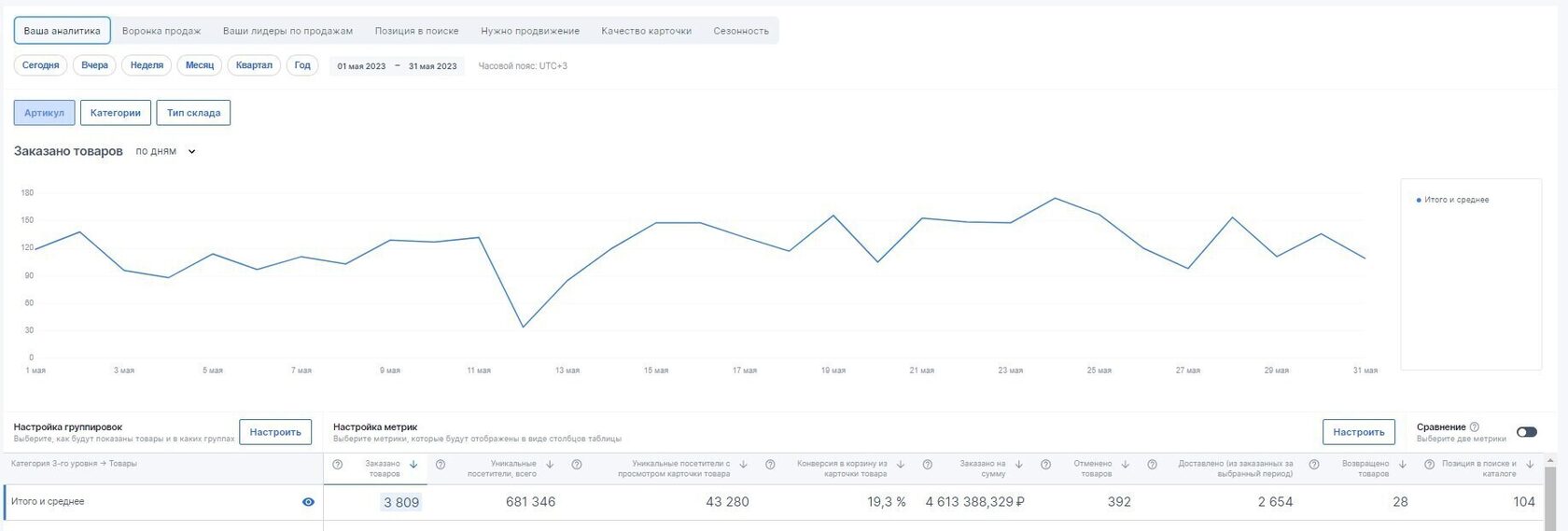Switch to 'Ваши лидеры по продажам' tab
Screen dimensions: 1568x531
tap(287, 31)
